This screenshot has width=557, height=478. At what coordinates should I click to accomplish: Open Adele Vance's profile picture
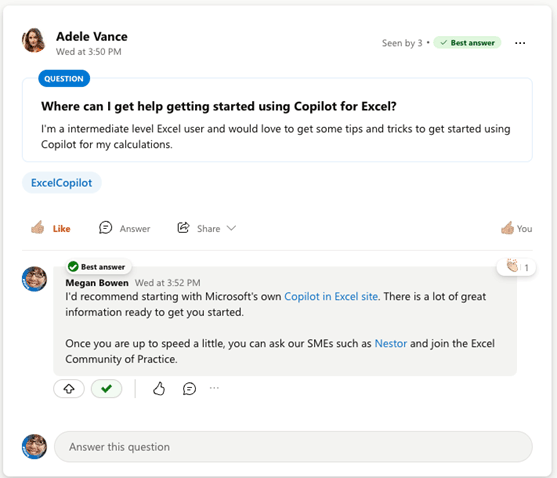pos(34,40)
